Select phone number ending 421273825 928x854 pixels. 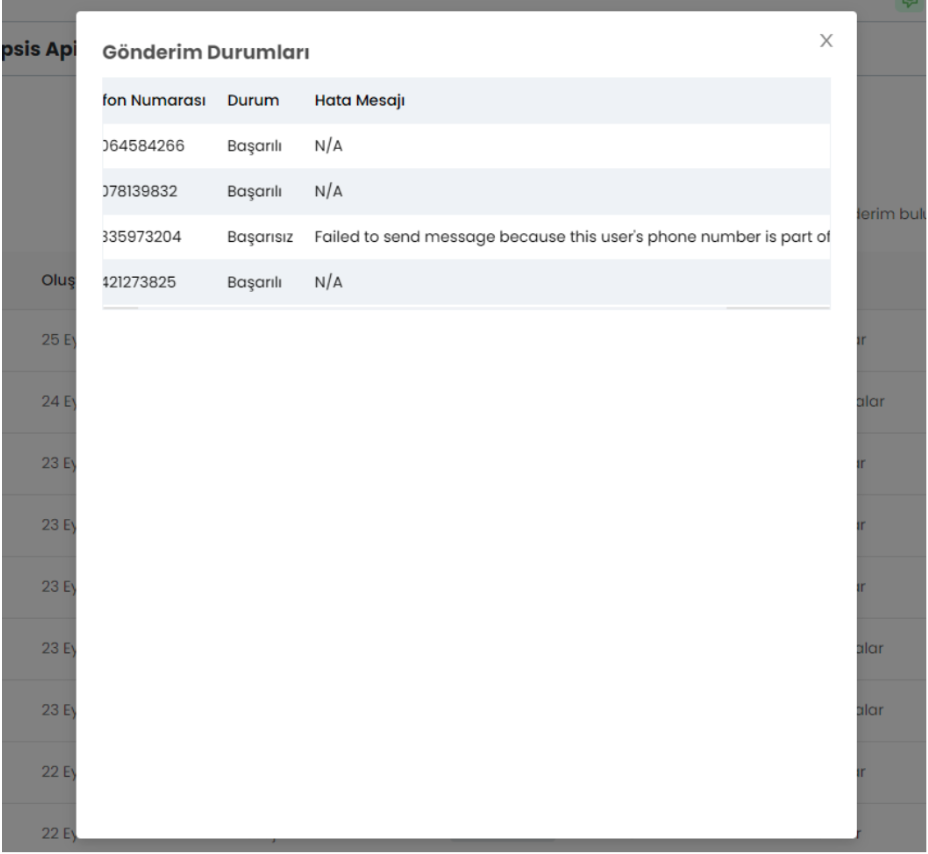[x=139, y=282]
